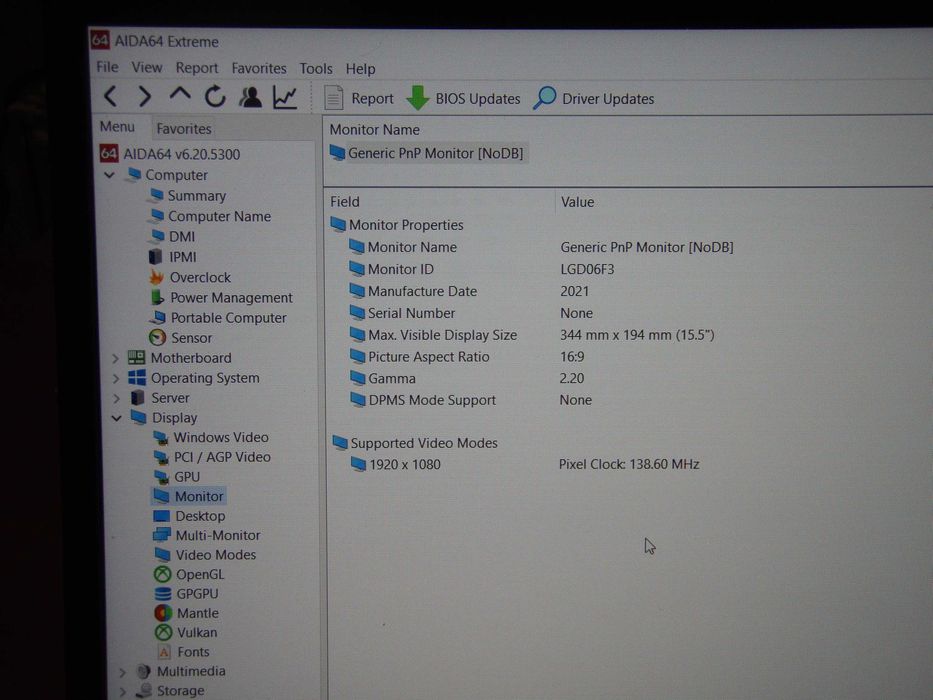
Task: Select the Monitor tree item
Action: coord(189,496)
